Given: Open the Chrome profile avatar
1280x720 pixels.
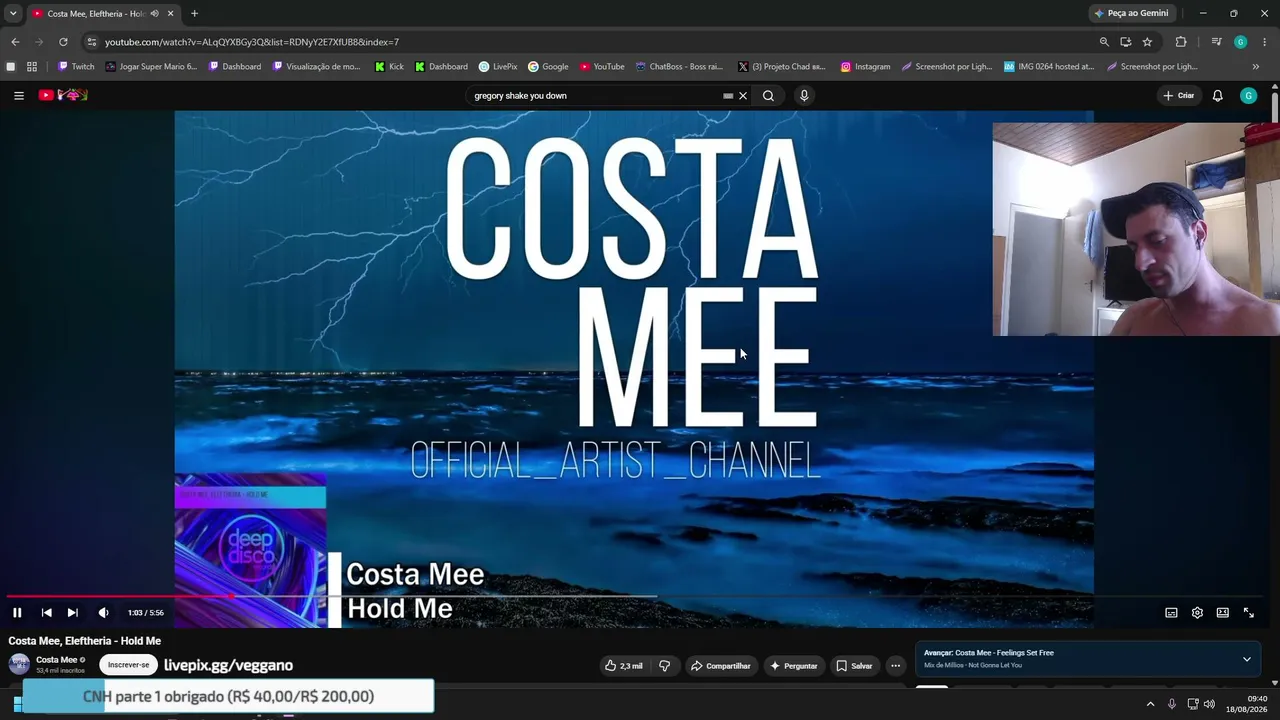Looking at the screenshot, I should coord(1240,42).
